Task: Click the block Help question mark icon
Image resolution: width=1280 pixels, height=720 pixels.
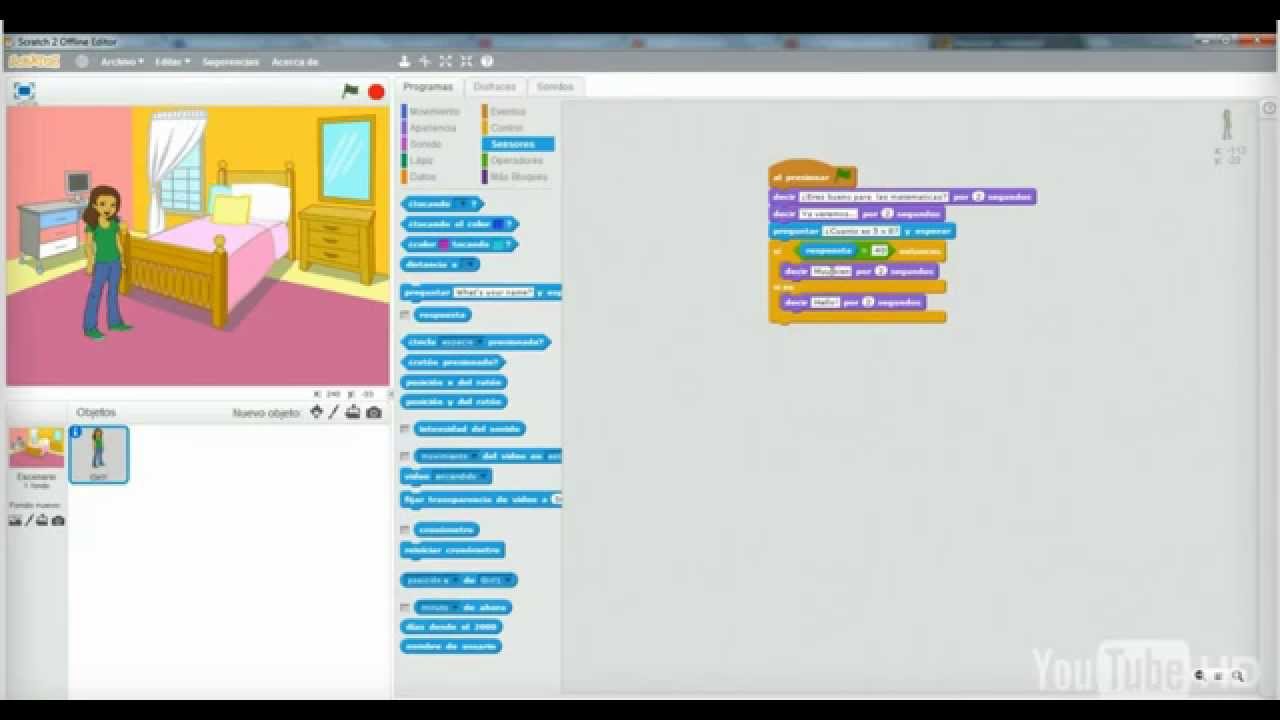Action: point(487,62)
